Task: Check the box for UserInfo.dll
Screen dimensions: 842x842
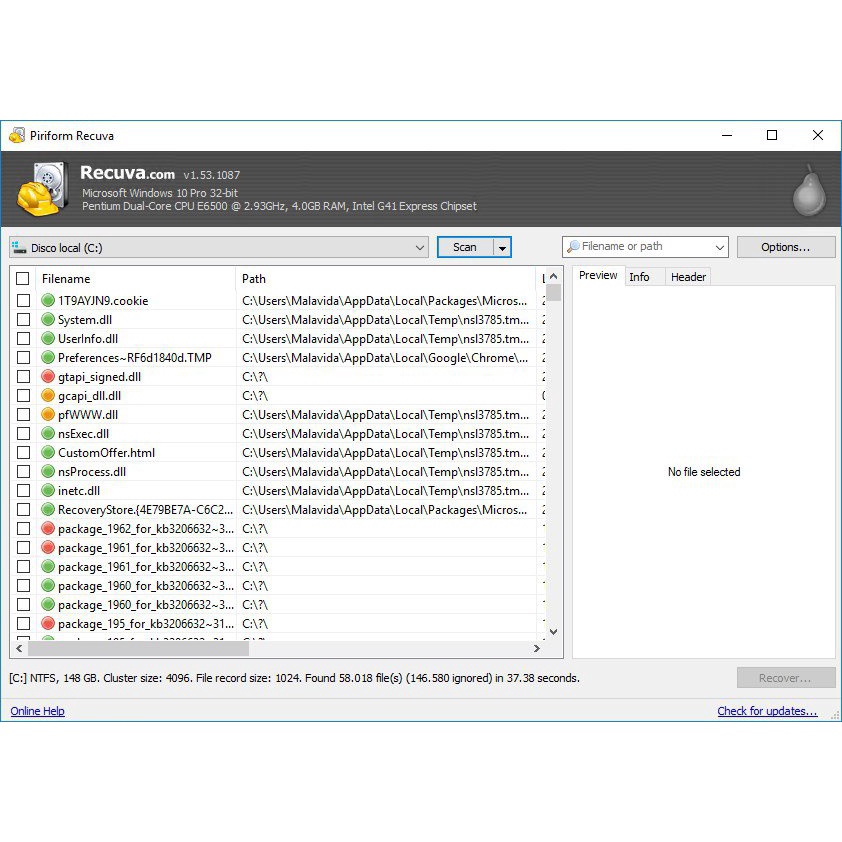Action: coord(23,338)
